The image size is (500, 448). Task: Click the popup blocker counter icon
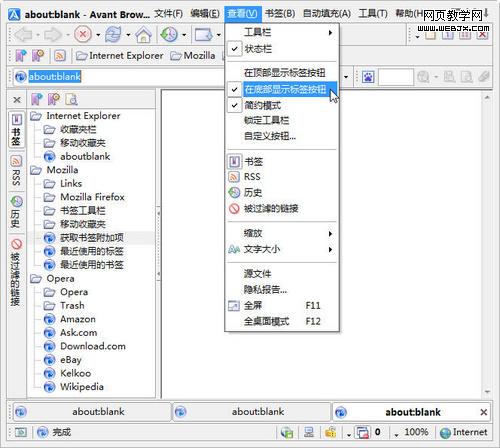click(x=363, y=432)
